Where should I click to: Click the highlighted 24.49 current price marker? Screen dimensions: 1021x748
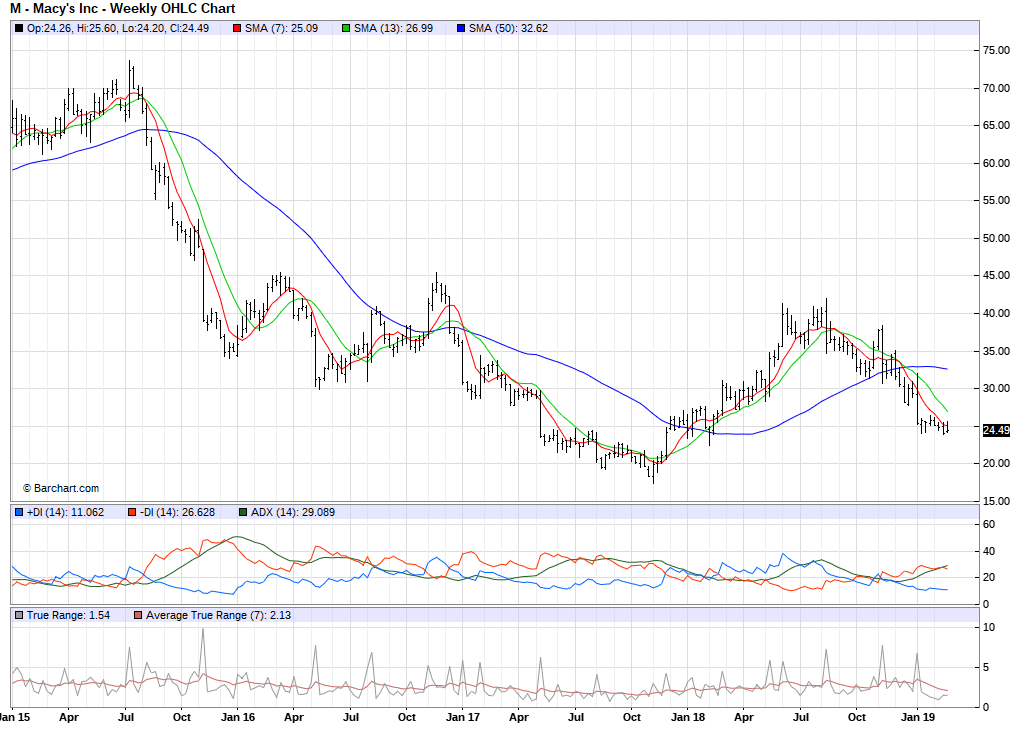[996, 430]
